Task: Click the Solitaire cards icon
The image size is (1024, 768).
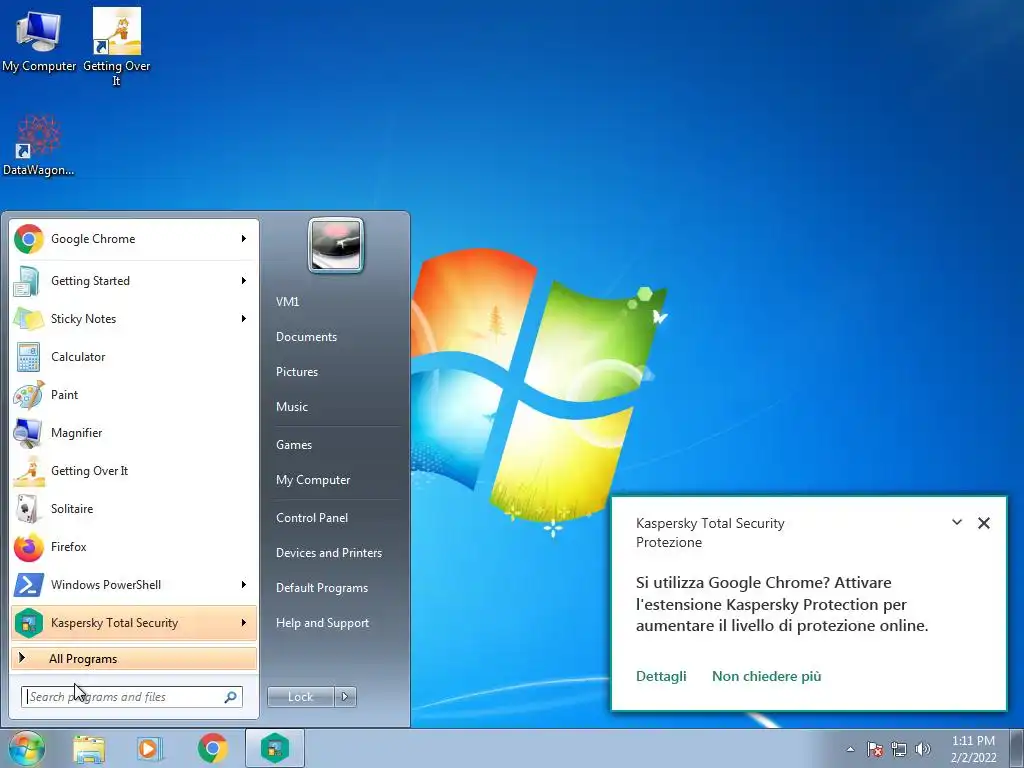Action: tap(29, 509)
